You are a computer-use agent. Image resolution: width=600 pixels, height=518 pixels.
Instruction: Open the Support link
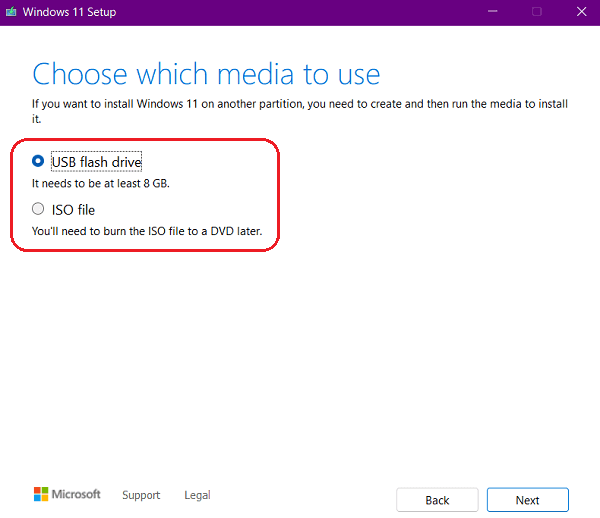click(141, 495)
